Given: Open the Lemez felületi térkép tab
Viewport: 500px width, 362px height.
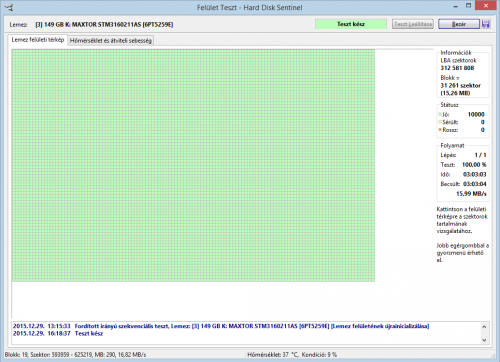Looking at the screenshot, I should tap(38, 40).
